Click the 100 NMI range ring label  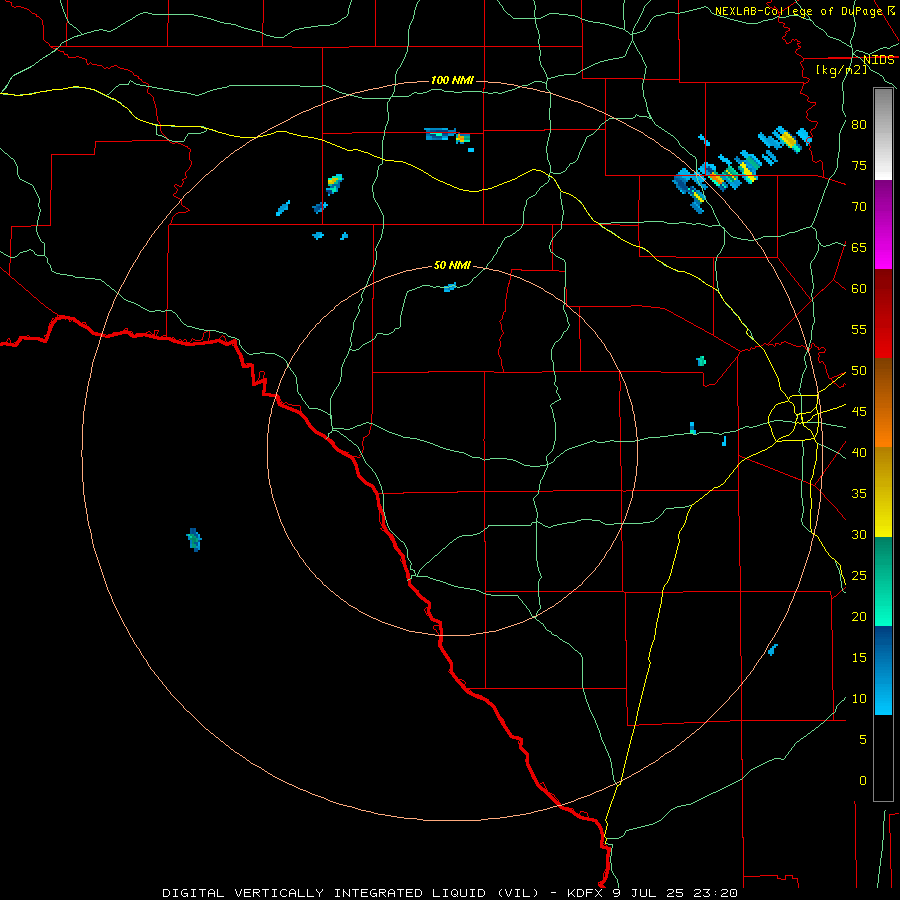[x=452, y=80]
